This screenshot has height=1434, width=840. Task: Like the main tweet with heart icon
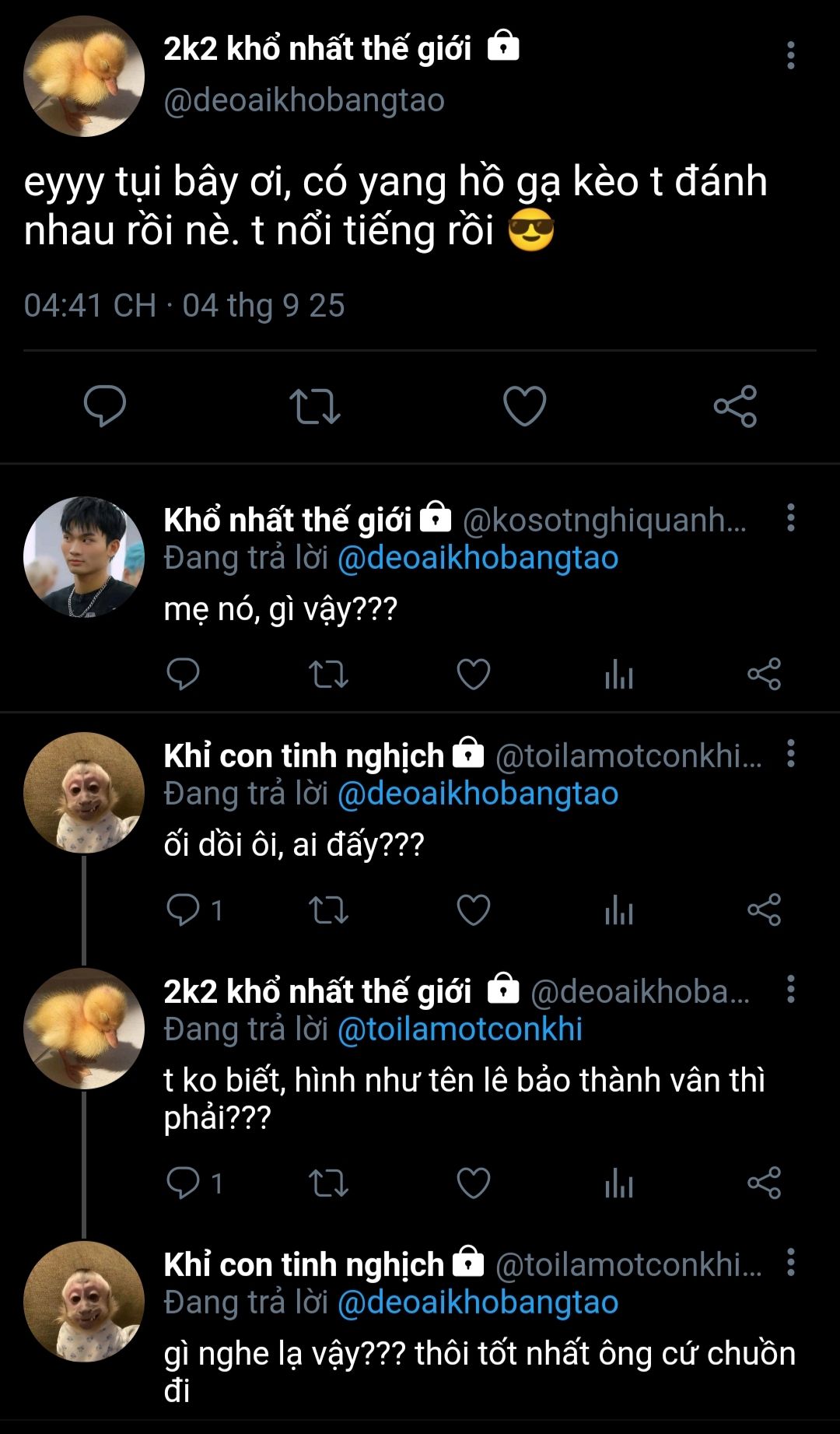tap(525, 406)
